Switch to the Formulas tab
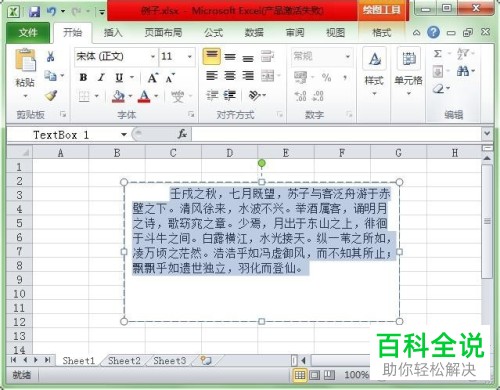The height and width of the screenshot is (390, 500). tap(213, 33)
